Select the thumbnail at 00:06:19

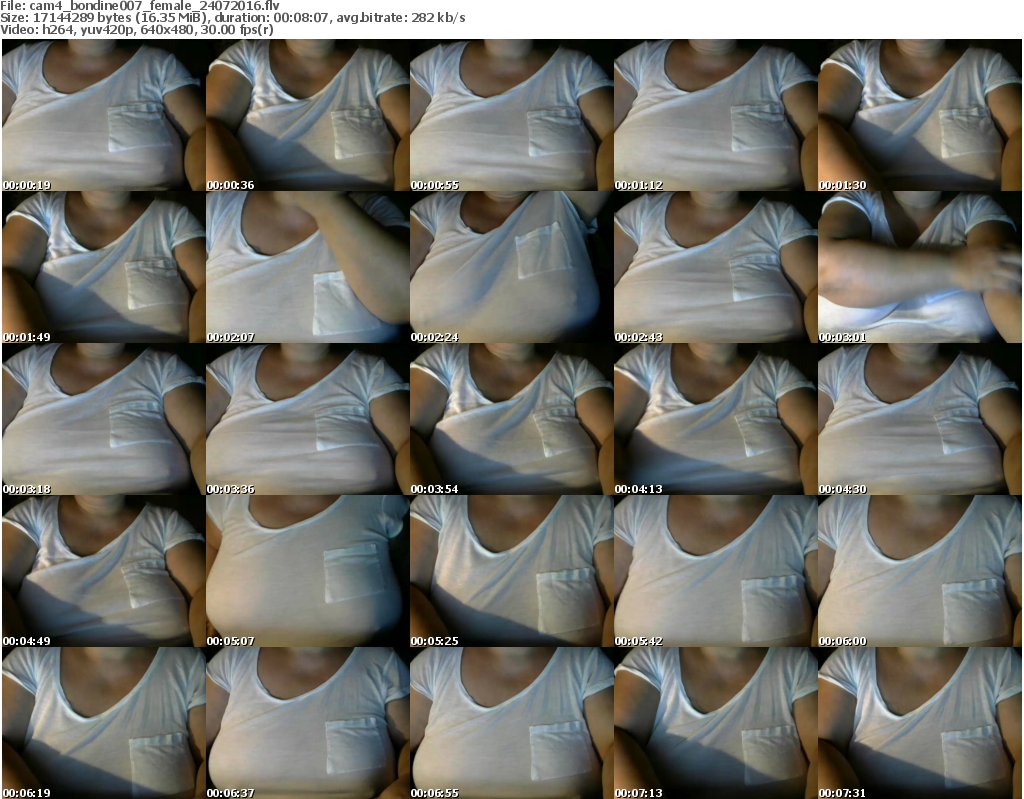tap(103, 723)
